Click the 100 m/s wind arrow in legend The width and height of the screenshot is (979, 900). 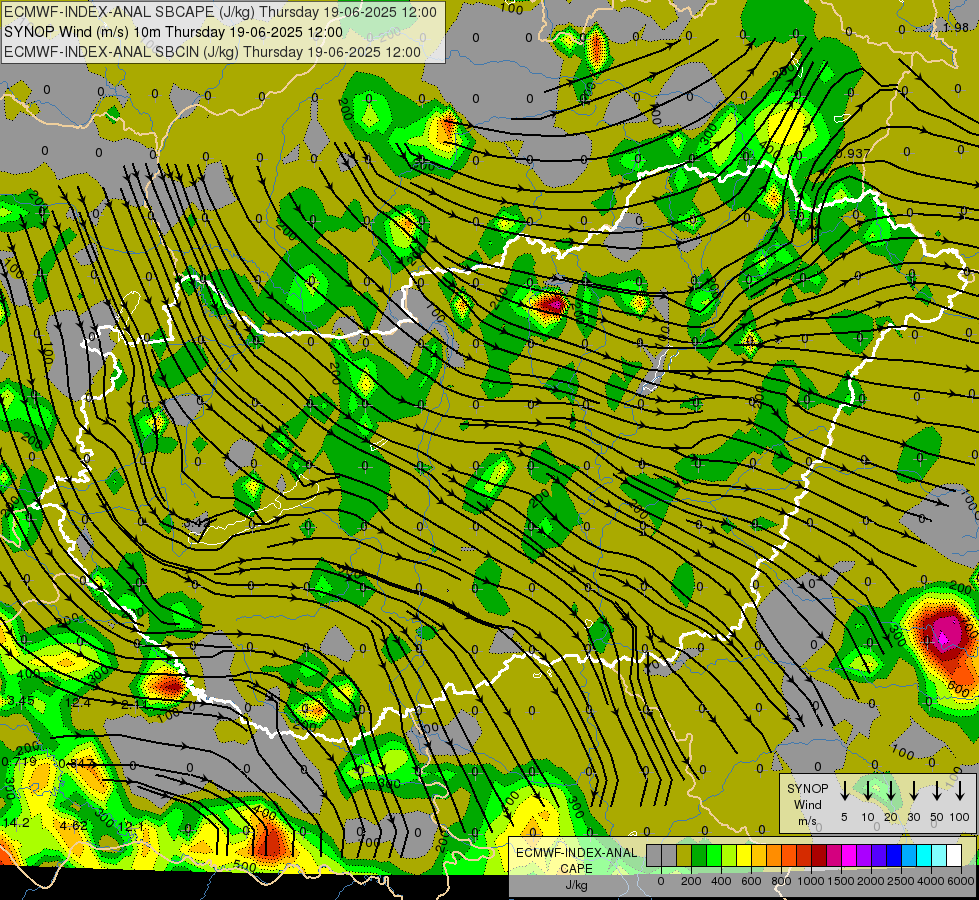pos(960,791)
